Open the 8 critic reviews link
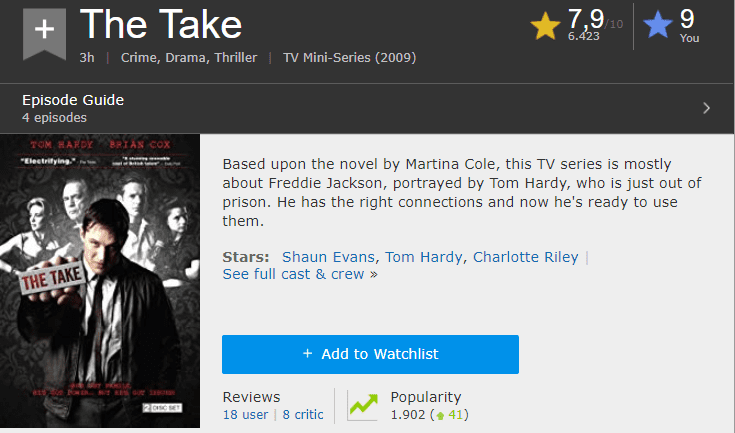The height and width of the screenshot is (433, 735). pos(302,414)
